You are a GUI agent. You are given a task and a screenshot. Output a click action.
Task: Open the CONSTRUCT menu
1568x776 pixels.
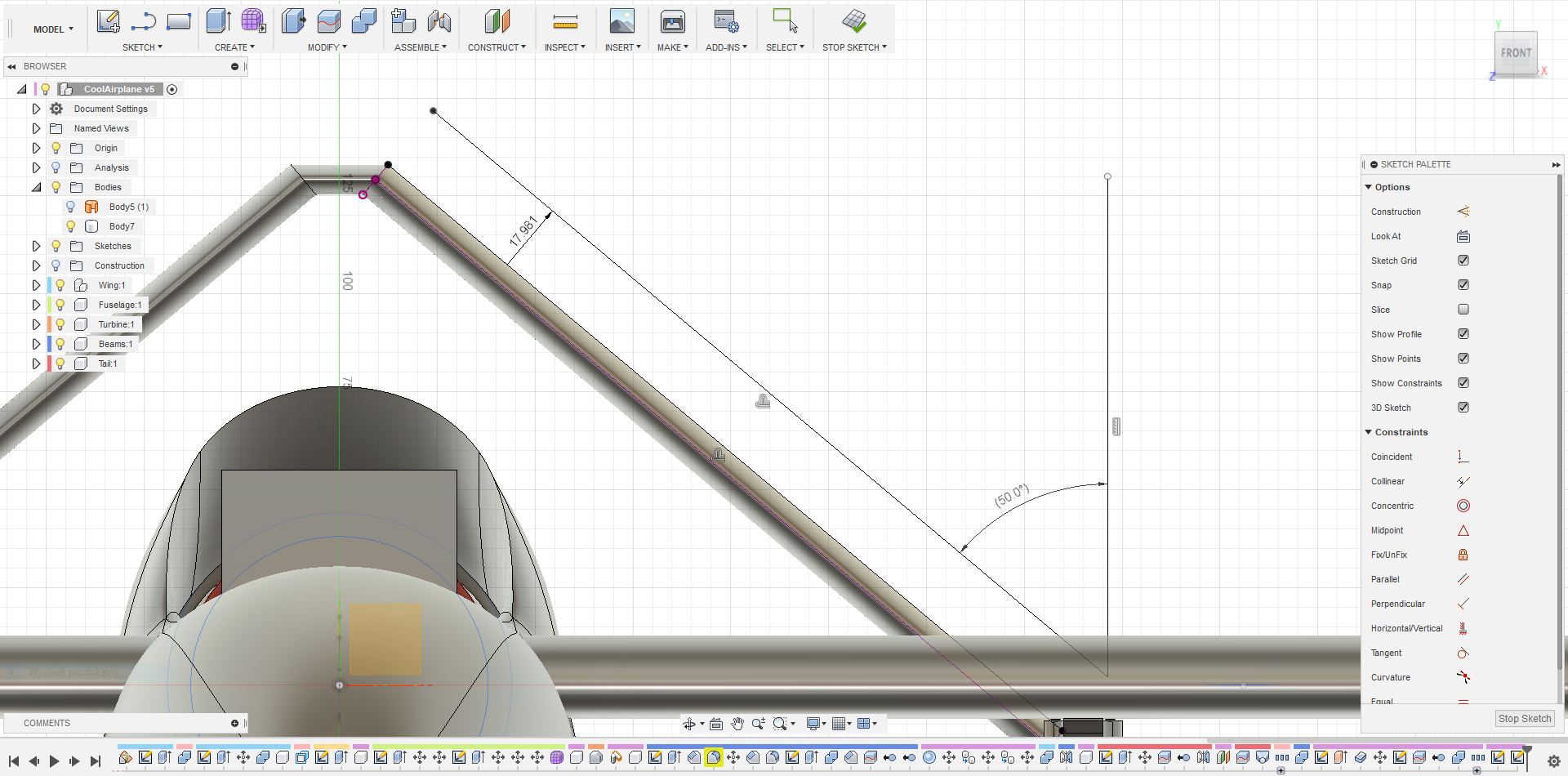tap(497, 47)
